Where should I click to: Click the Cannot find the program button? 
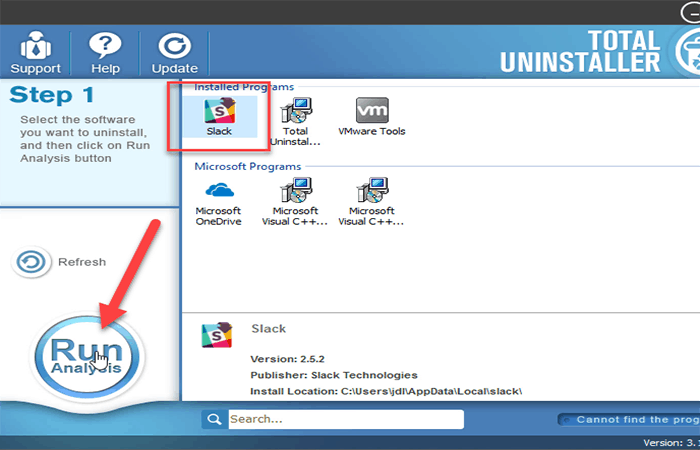(629, 420)
